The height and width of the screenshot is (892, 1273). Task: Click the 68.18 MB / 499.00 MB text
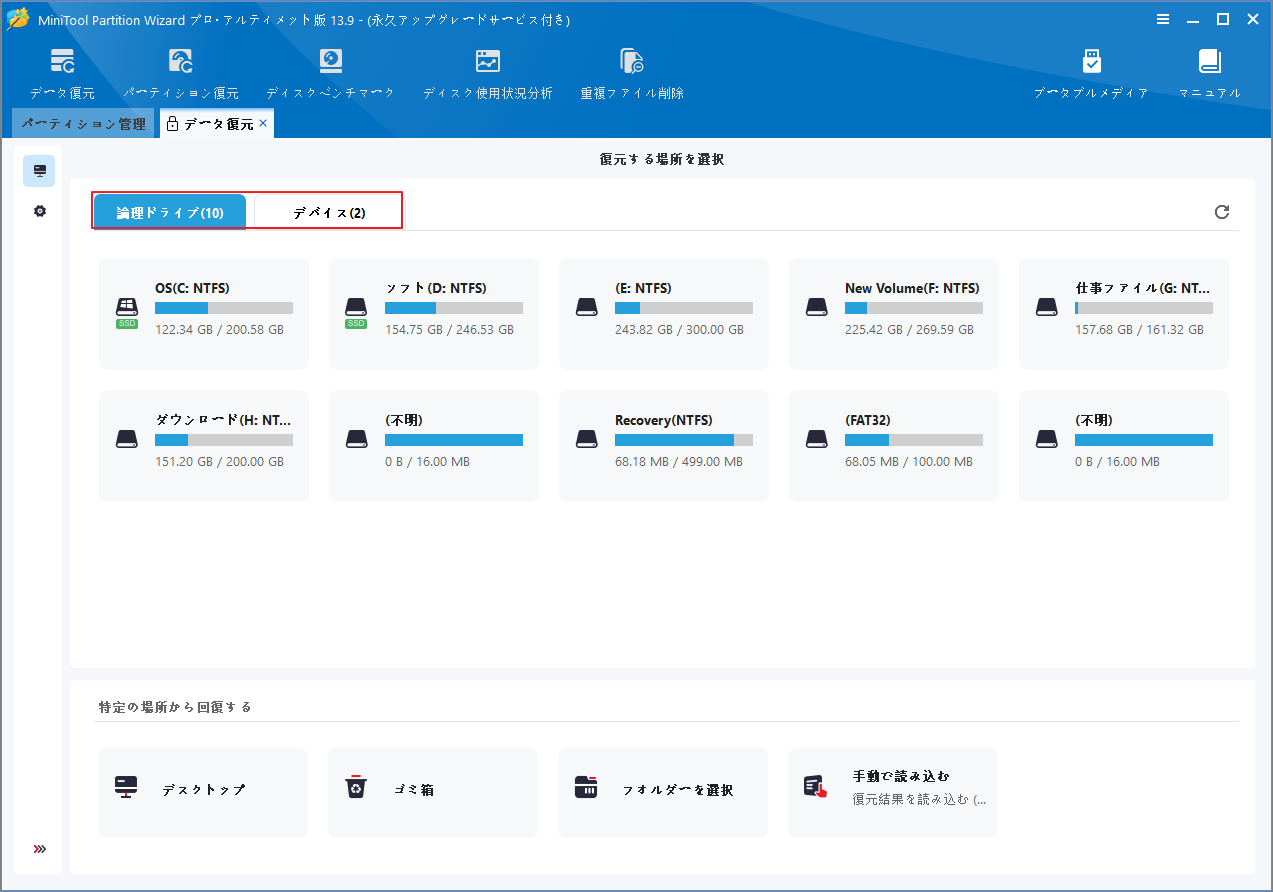(x=679, y=461)
